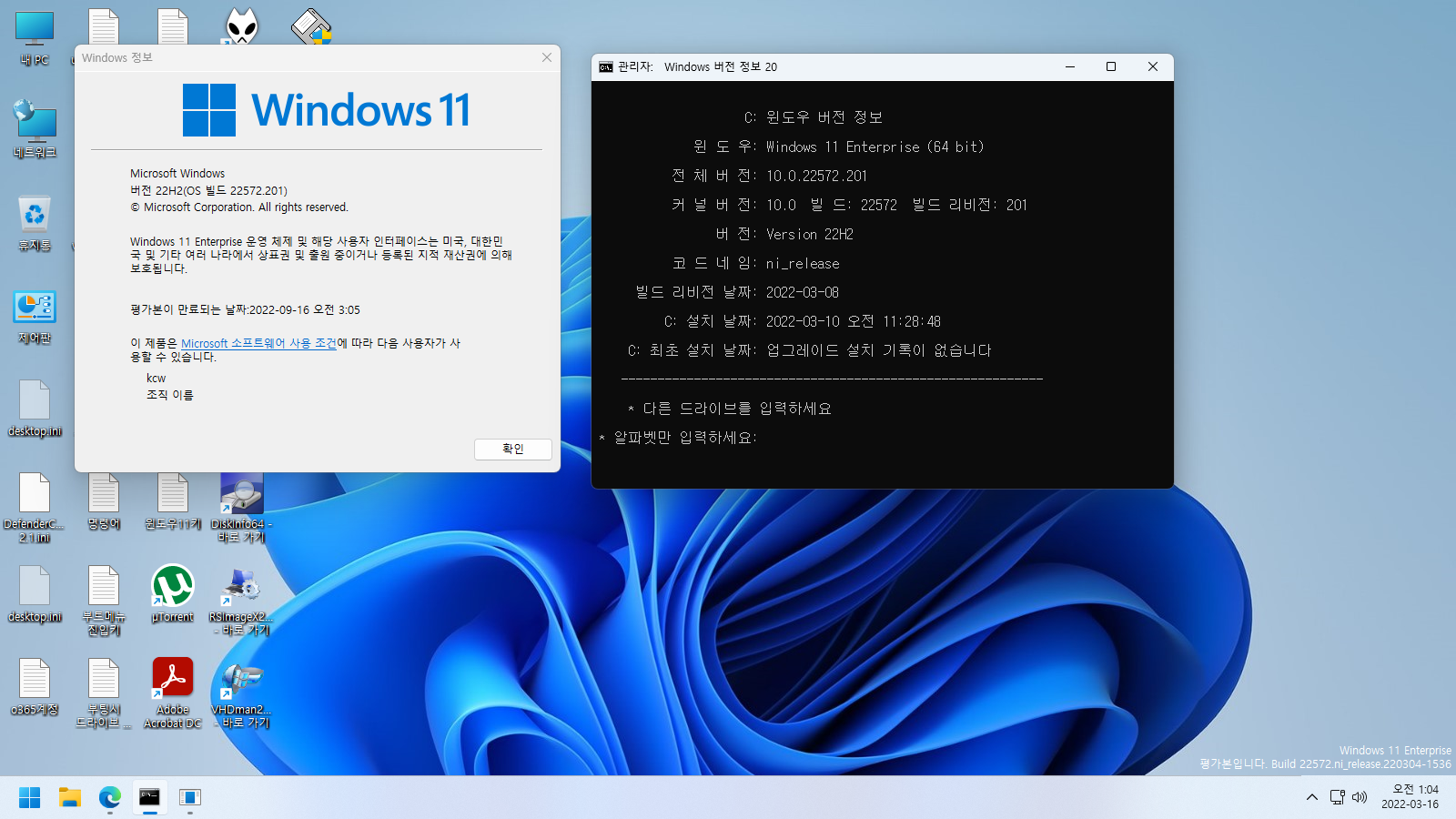The height and width of the screenshot is (819, 1456).
Task: Click the '10.0.22572.201' version text
Action: [x=817, y=176]
